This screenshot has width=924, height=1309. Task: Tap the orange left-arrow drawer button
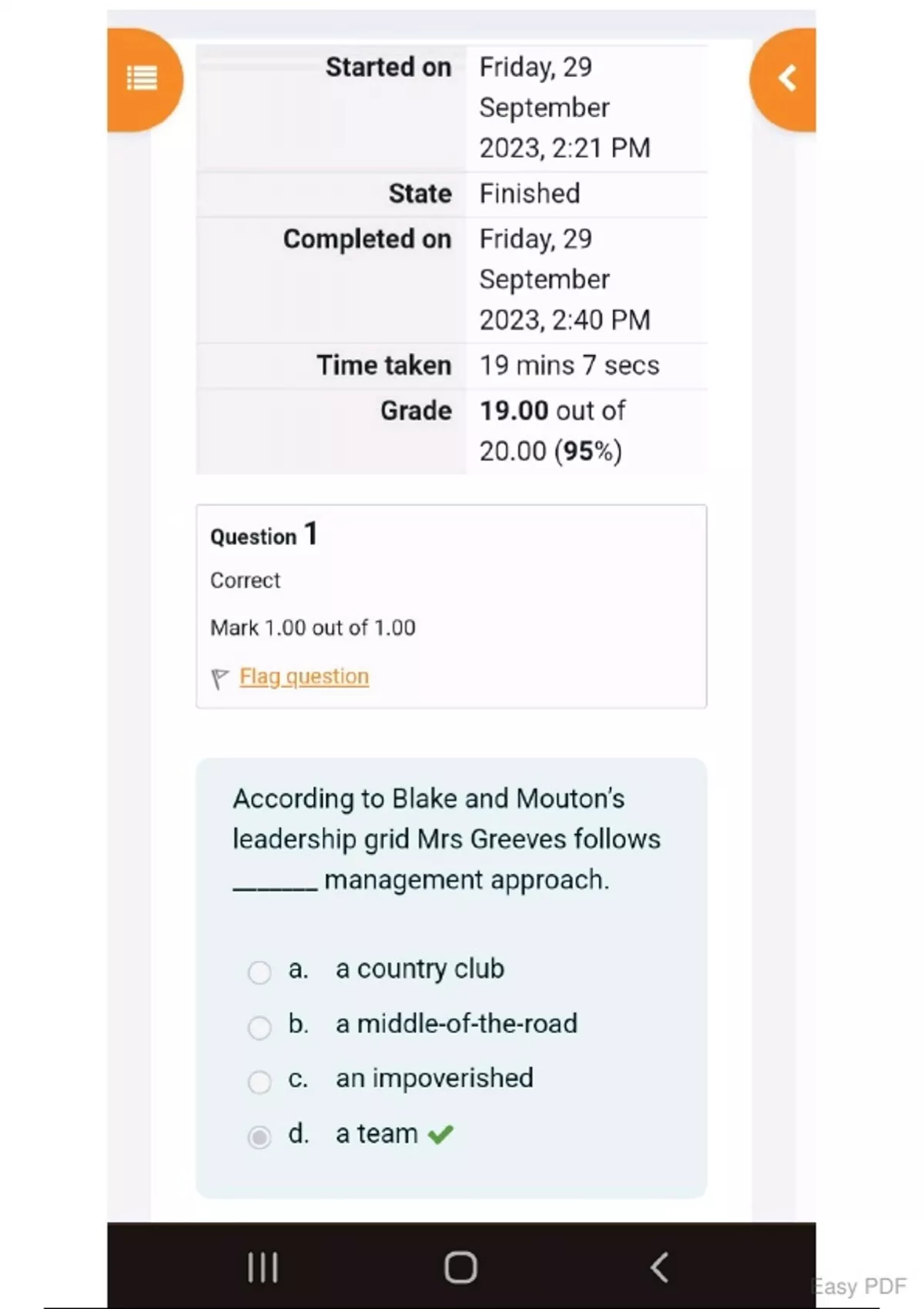coord(786,79)
